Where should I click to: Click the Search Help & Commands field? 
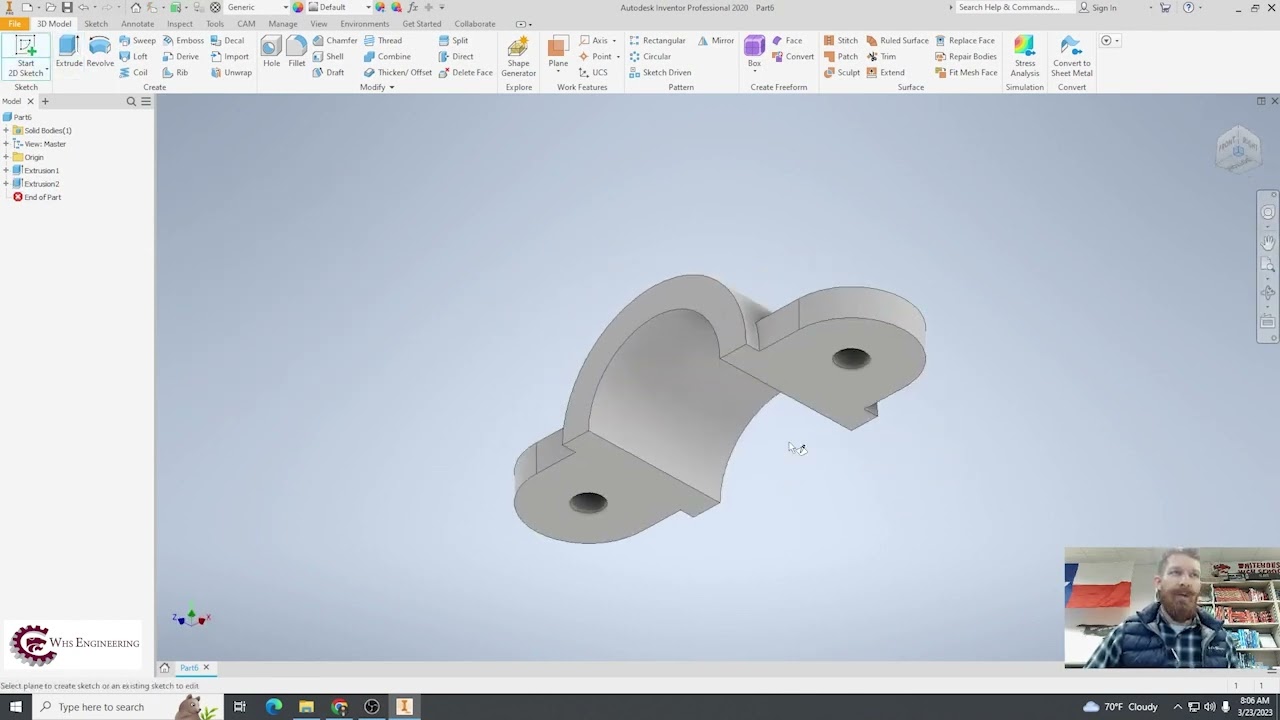pyautogui.click(x=1015, y=7)
